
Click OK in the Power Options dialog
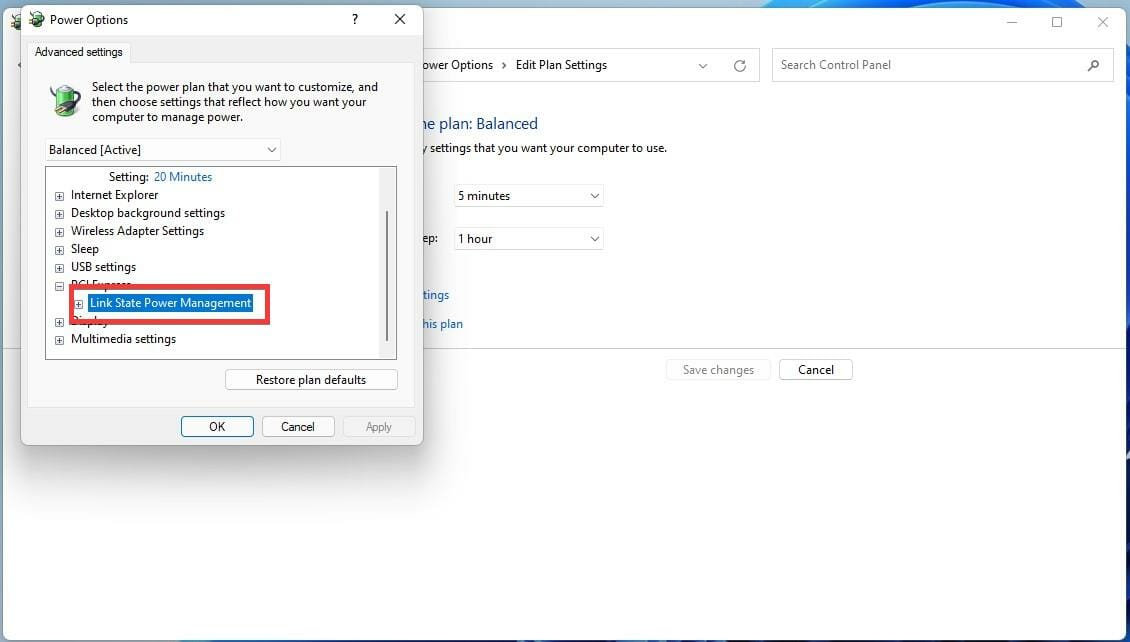[217, 426]
